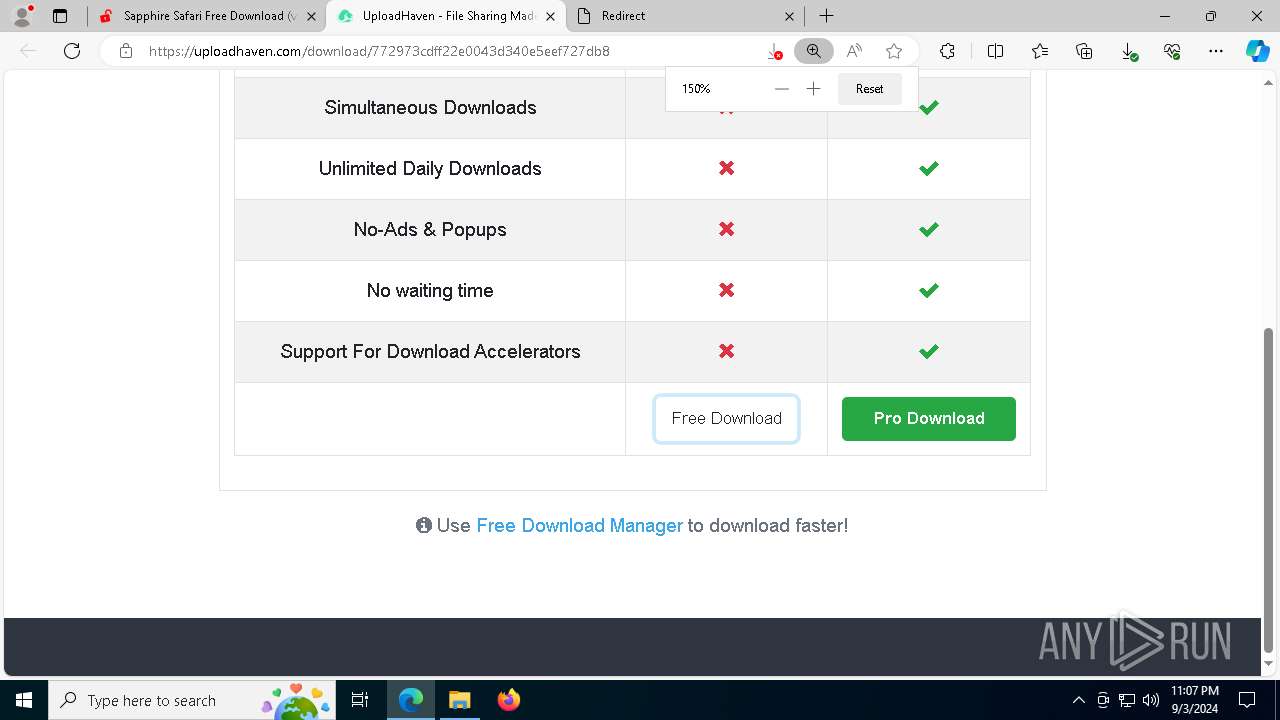Select the No waiting time label
The height and width of the screenshot is (720, 1280).
[430, 290]
